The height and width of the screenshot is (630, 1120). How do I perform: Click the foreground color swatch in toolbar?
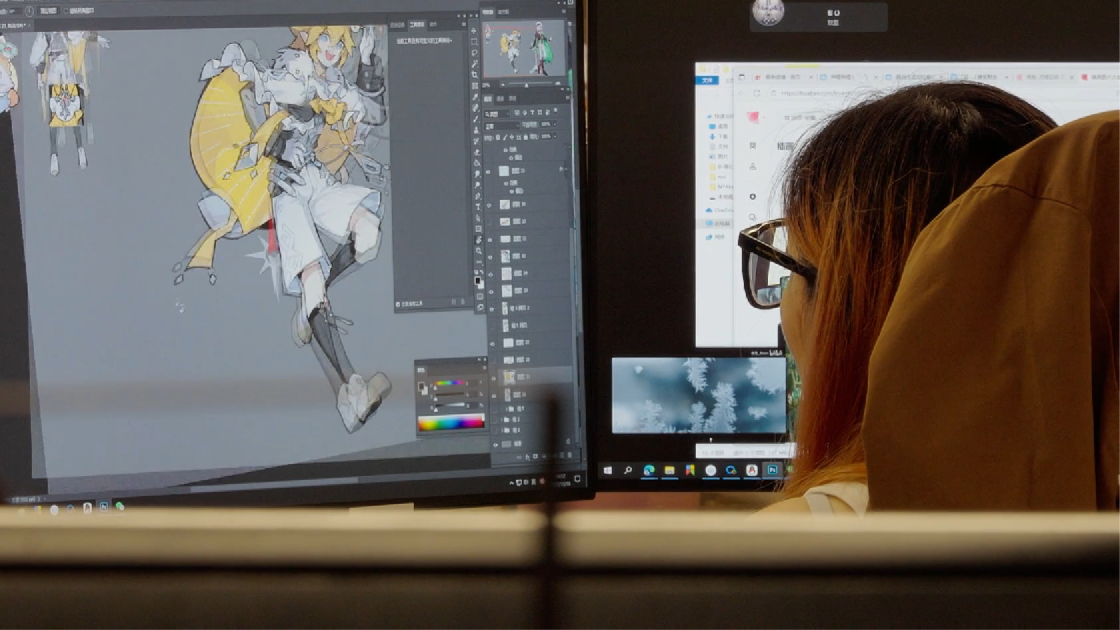[477, 281]
